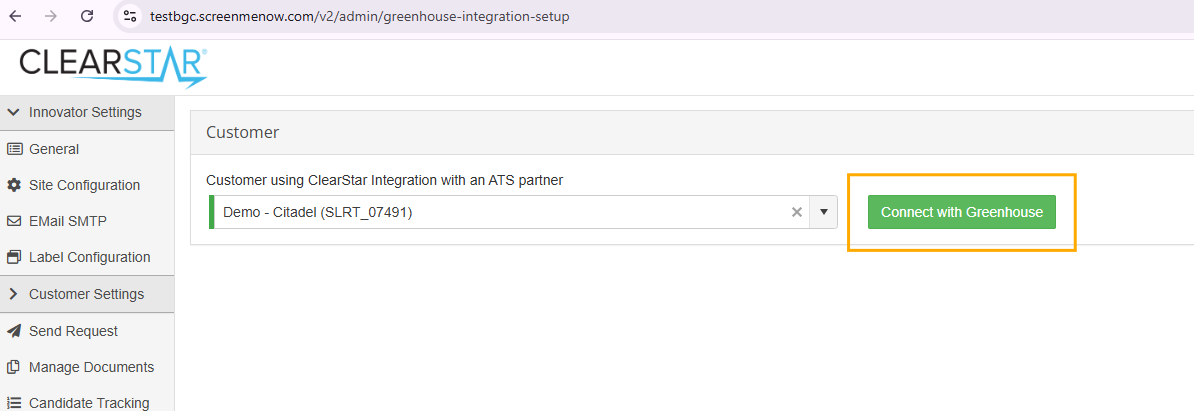1194x411 pixels.
Task: Open Candidate Tracking
Action: (x=89, y=403)
